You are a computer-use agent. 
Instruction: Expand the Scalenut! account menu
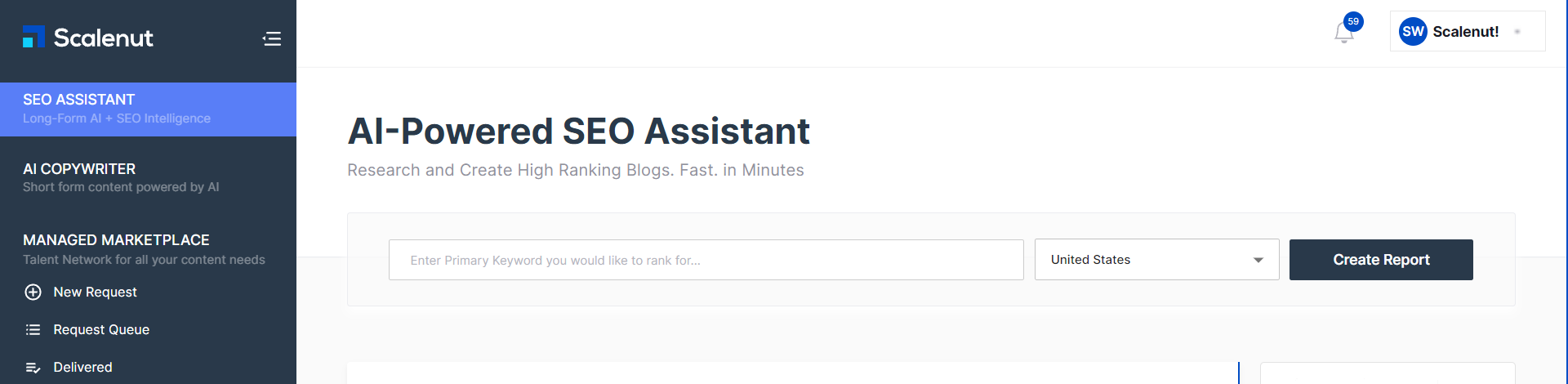tap(1468, 31)
